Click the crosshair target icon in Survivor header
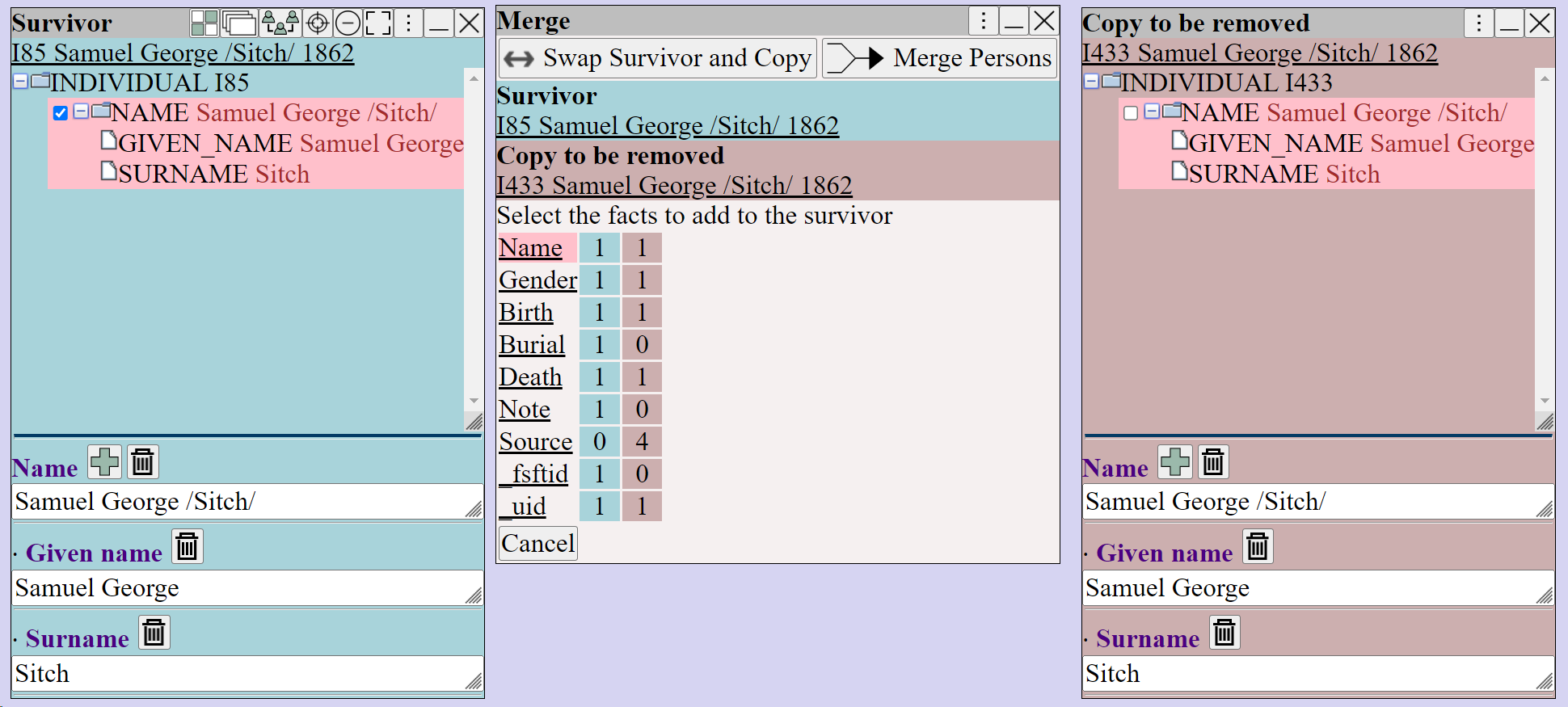The image size is (1568, 707). [x=318, y=23]
